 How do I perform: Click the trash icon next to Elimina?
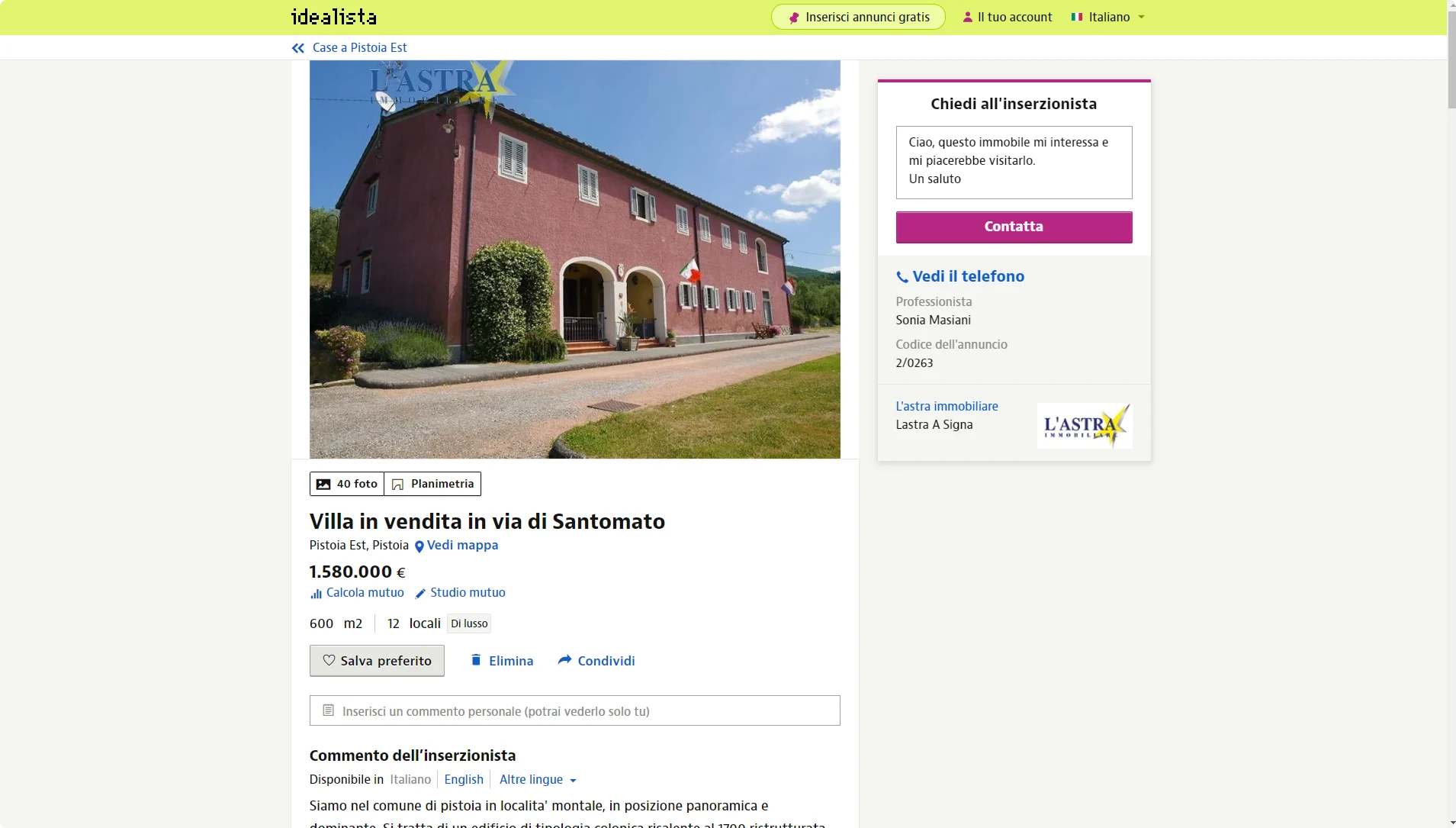[476, 660]
